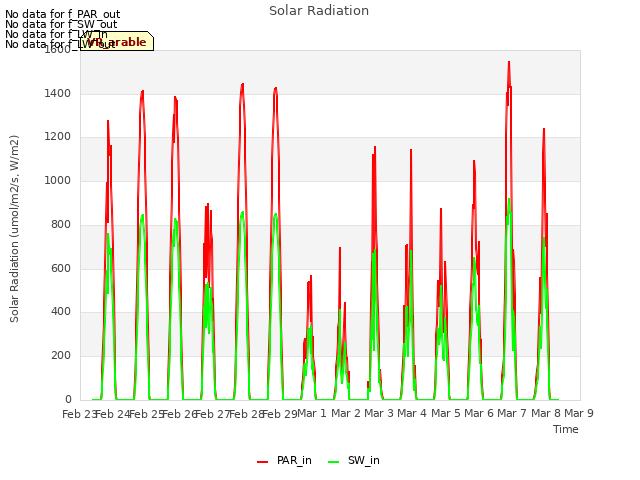Viewport: 640px width, 480px height.
Task: Click the 1000 y-axis tick label
Action: coord(58,180)
